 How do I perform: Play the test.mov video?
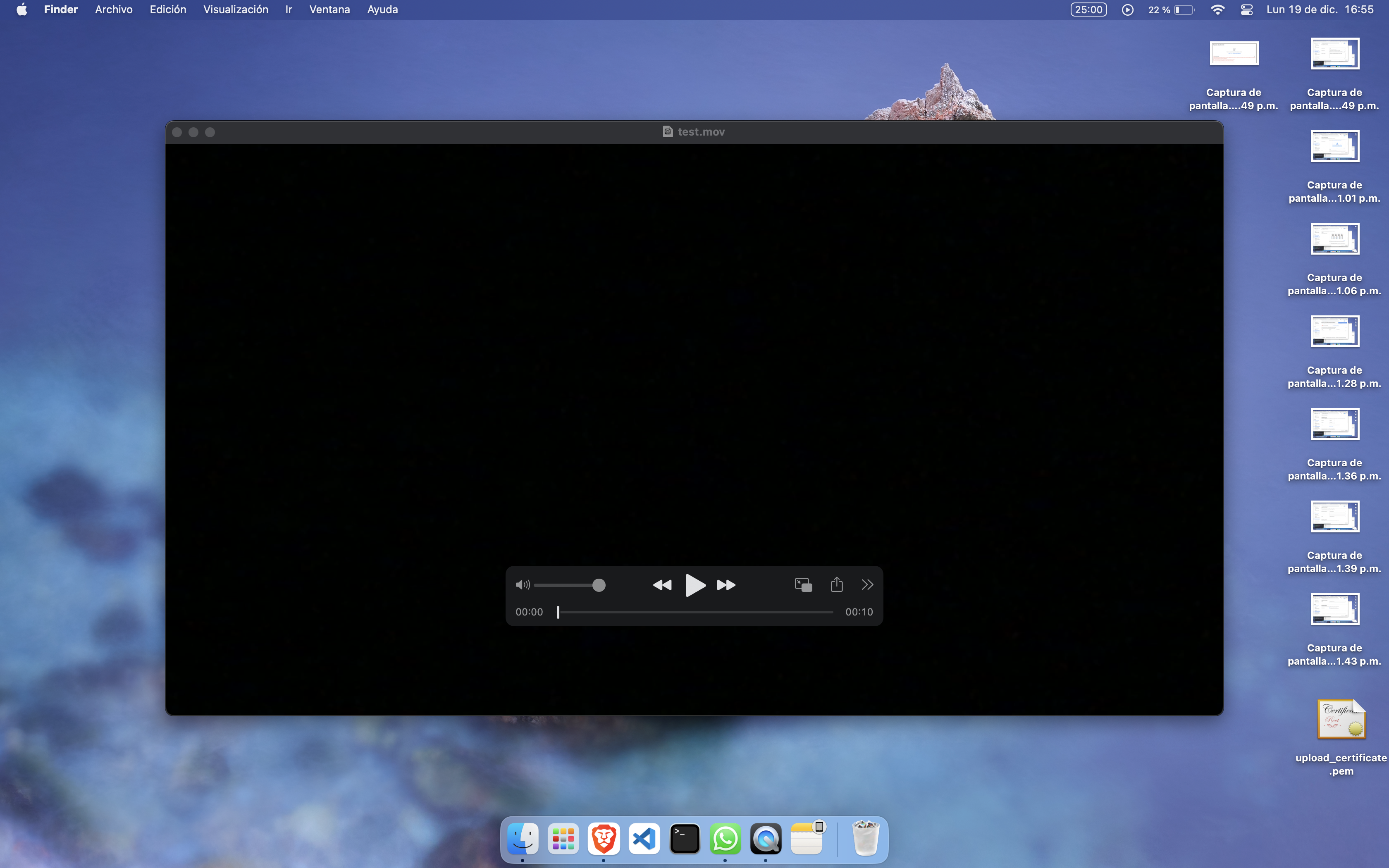[x=694, y=585]
